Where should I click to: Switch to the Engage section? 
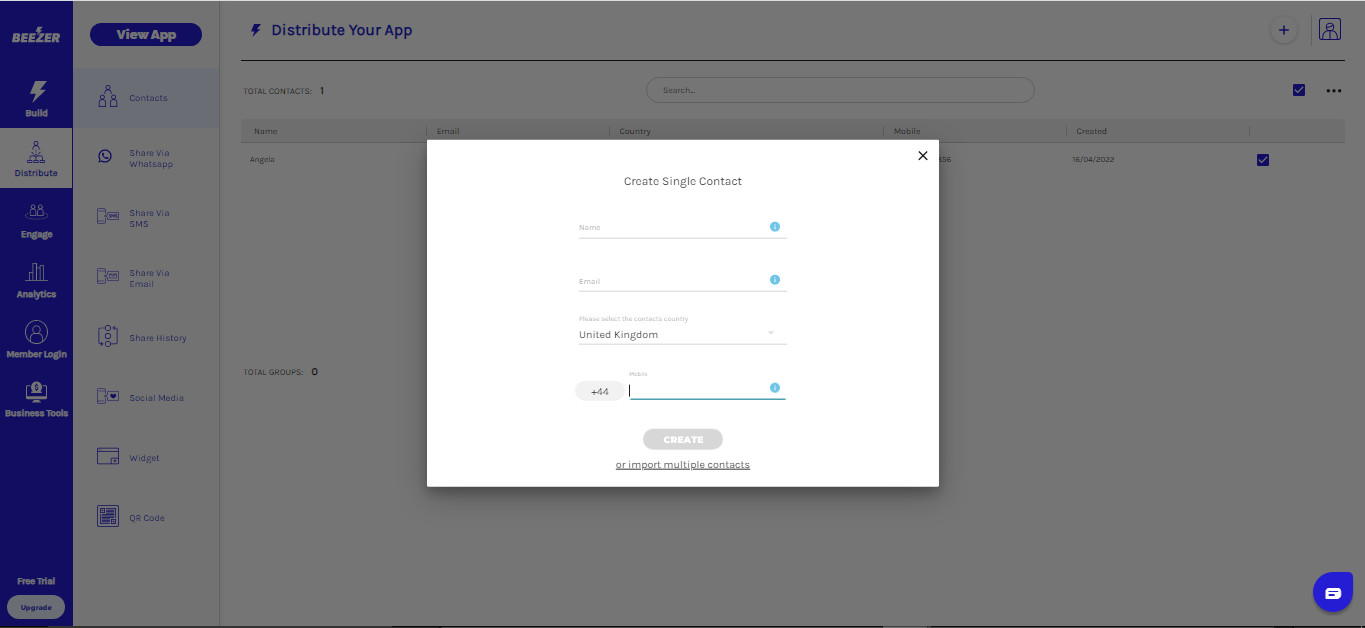click(36, 220)
